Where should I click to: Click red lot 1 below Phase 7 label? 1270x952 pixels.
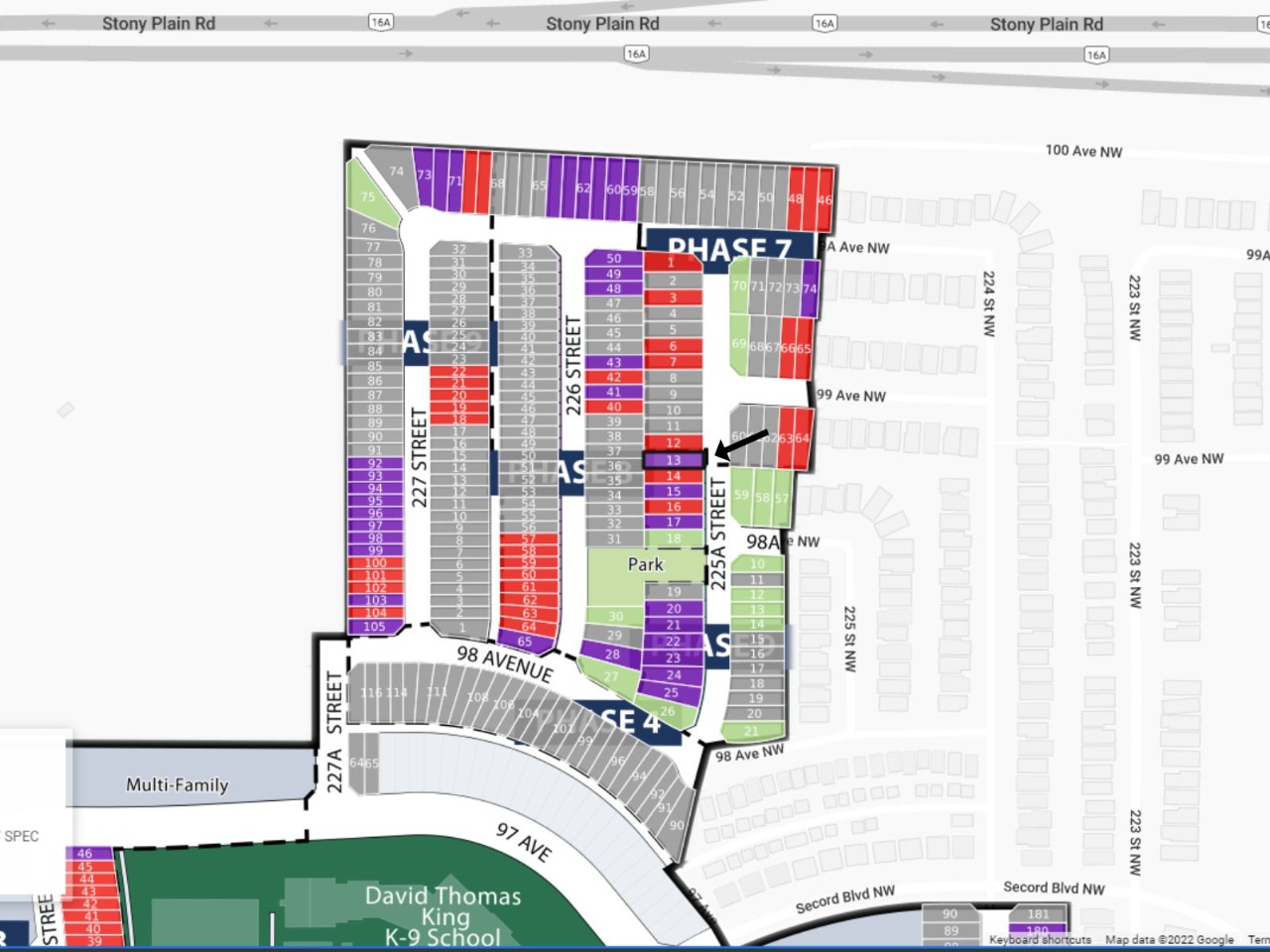tap(674, 263)
